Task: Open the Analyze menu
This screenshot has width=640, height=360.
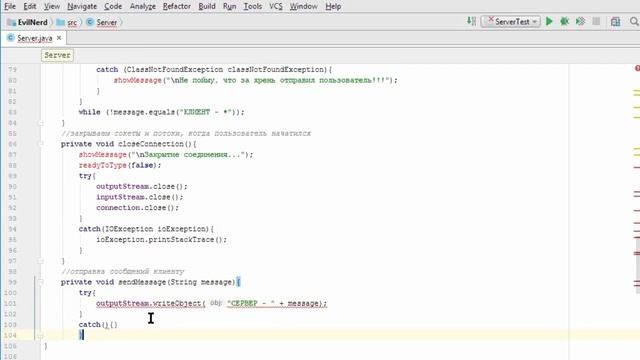Action: click(x=142, y=6)
